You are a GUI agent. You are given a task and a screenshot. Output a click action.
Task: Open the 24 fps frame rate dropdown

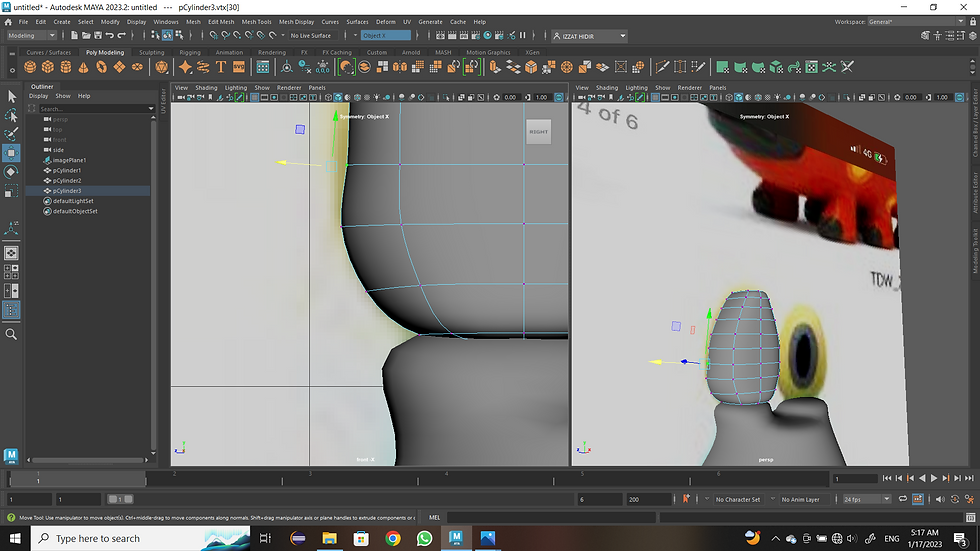tap(866, 499)
